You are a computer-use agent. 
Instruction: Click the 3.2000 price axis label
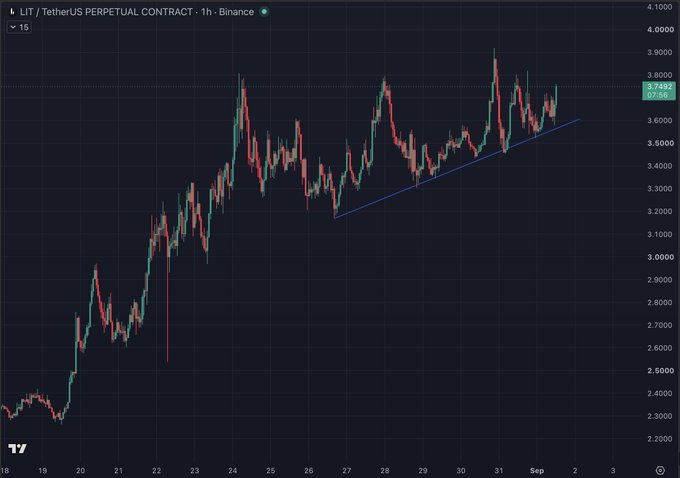click(660, 212)
